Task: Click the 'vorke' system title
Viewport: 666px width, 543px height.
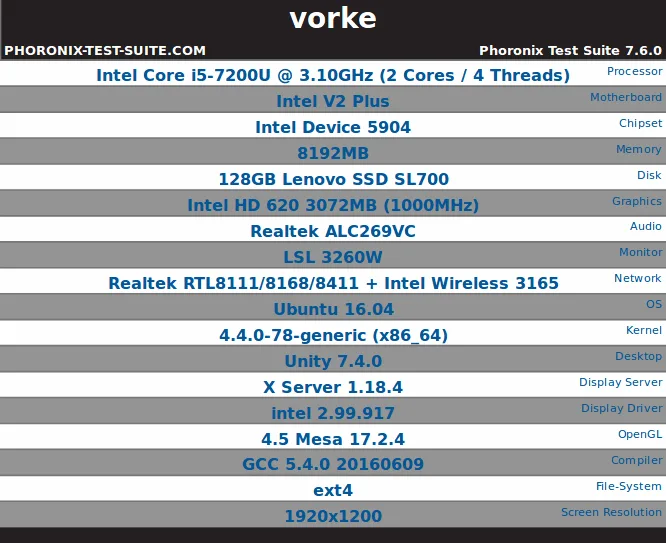Action: coord(333,18)
